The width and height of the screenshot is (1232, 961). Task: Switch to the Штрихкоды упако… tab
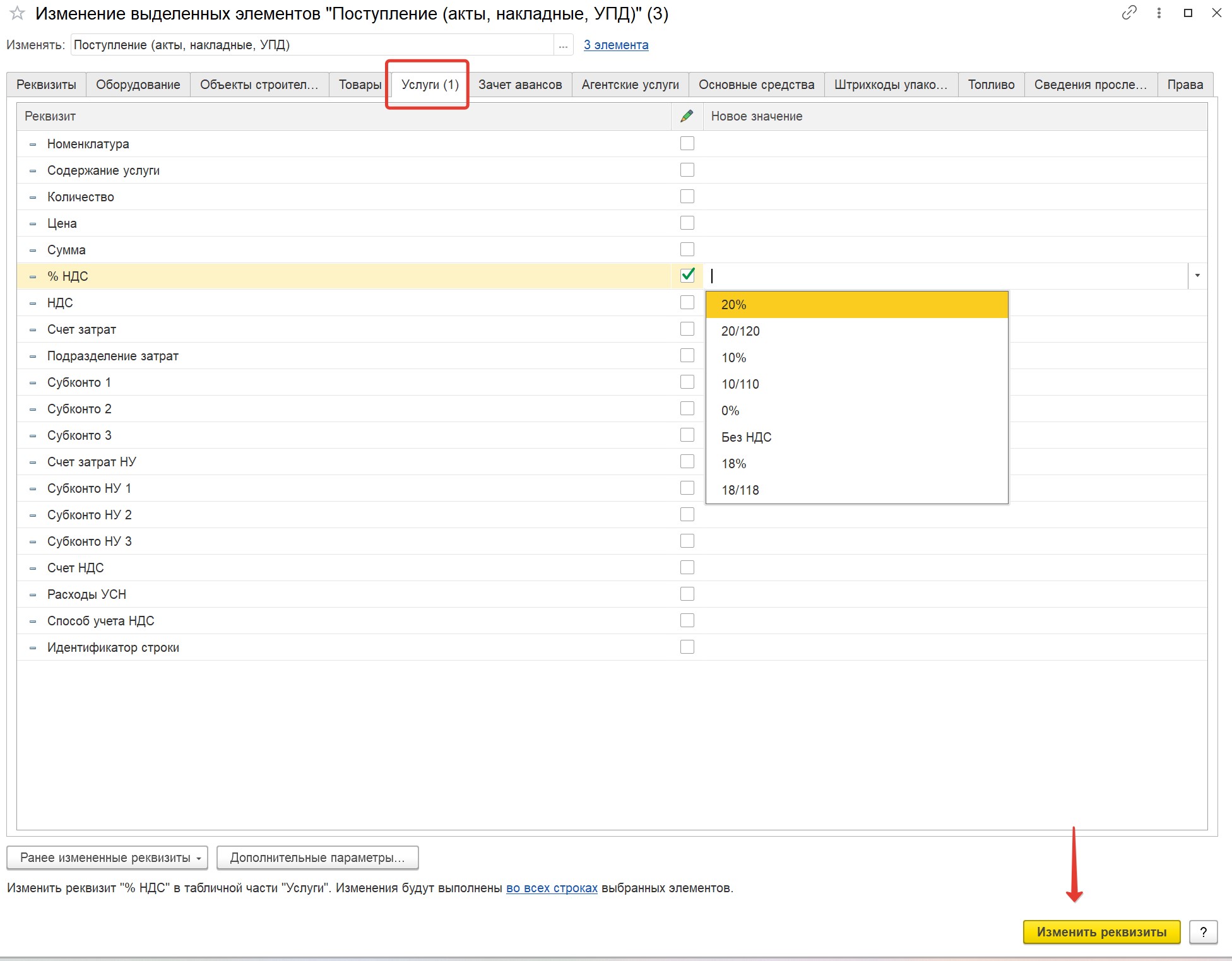(x=891, y=85)
